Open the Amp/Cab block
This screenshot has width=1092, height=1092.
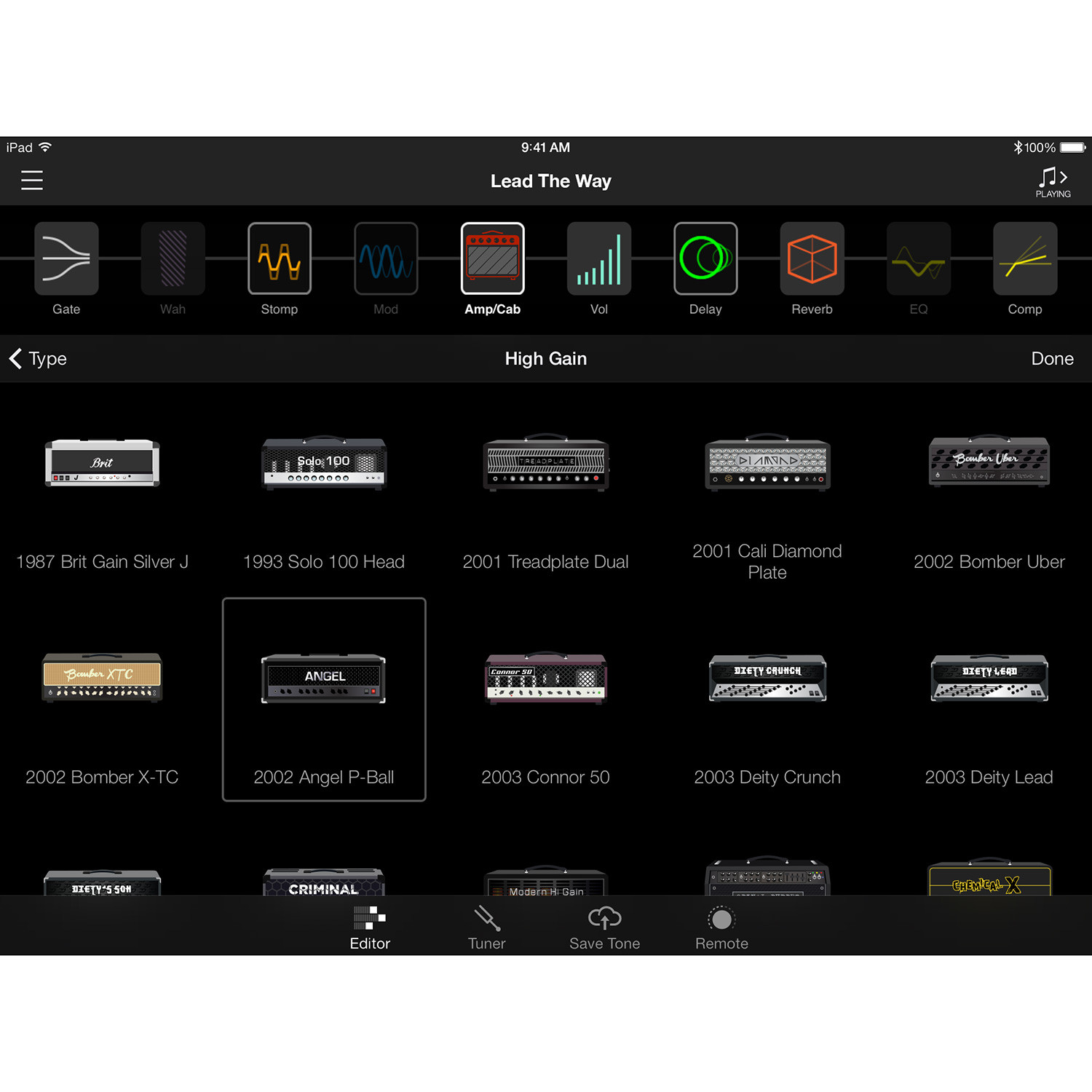(x=493, y=258)
